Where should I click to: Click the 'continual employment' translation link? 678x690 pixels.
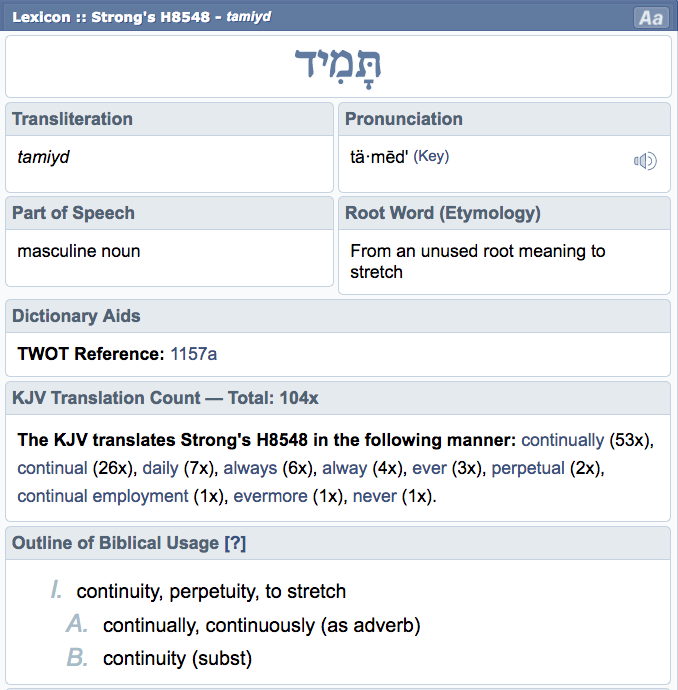pos(103,496)
